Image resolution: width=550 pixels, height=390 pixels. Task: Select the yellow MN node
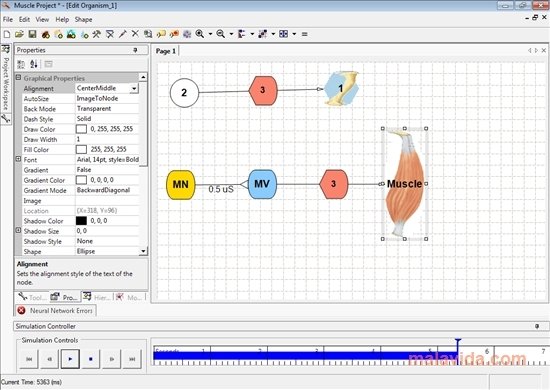pyautogui.click(x=181, y=184)
